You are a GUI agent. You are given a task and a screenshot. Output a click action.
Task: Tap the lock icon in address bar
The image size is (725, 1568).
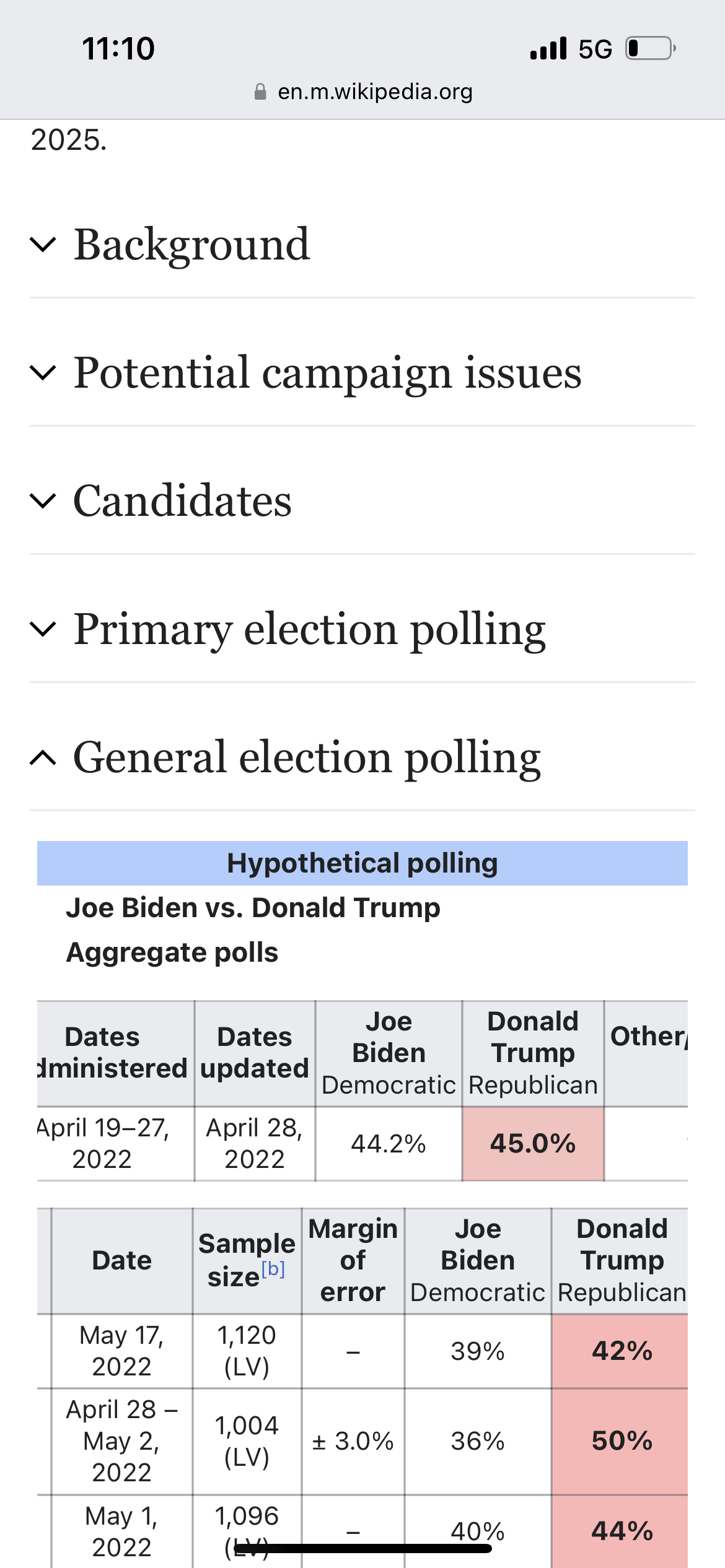[260, 92]
